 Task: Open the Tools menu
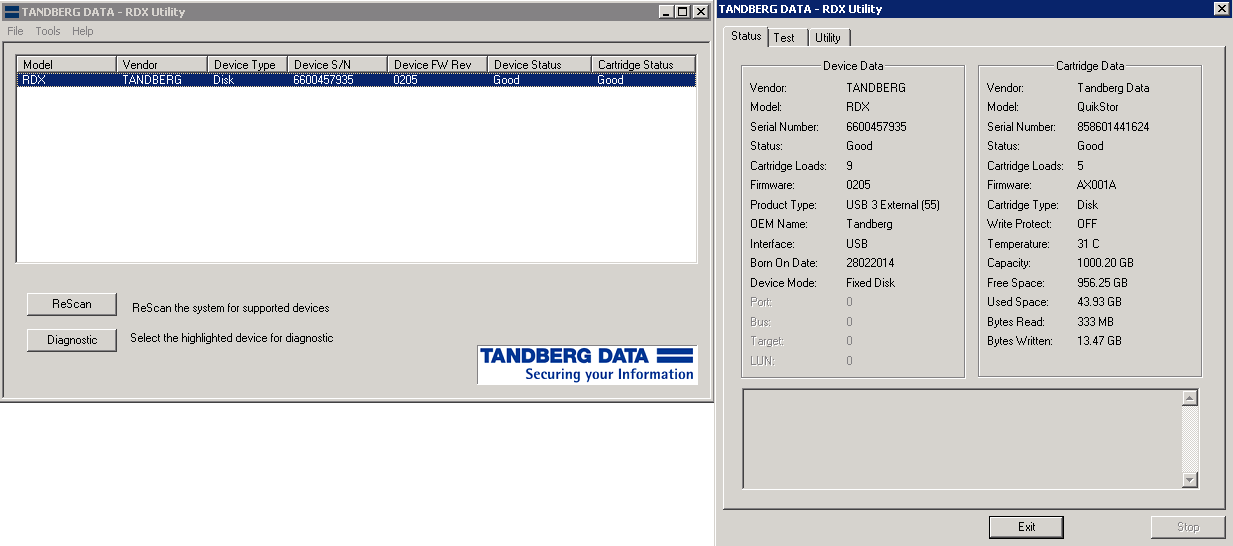pyautogui.click(x=48, y=31)
